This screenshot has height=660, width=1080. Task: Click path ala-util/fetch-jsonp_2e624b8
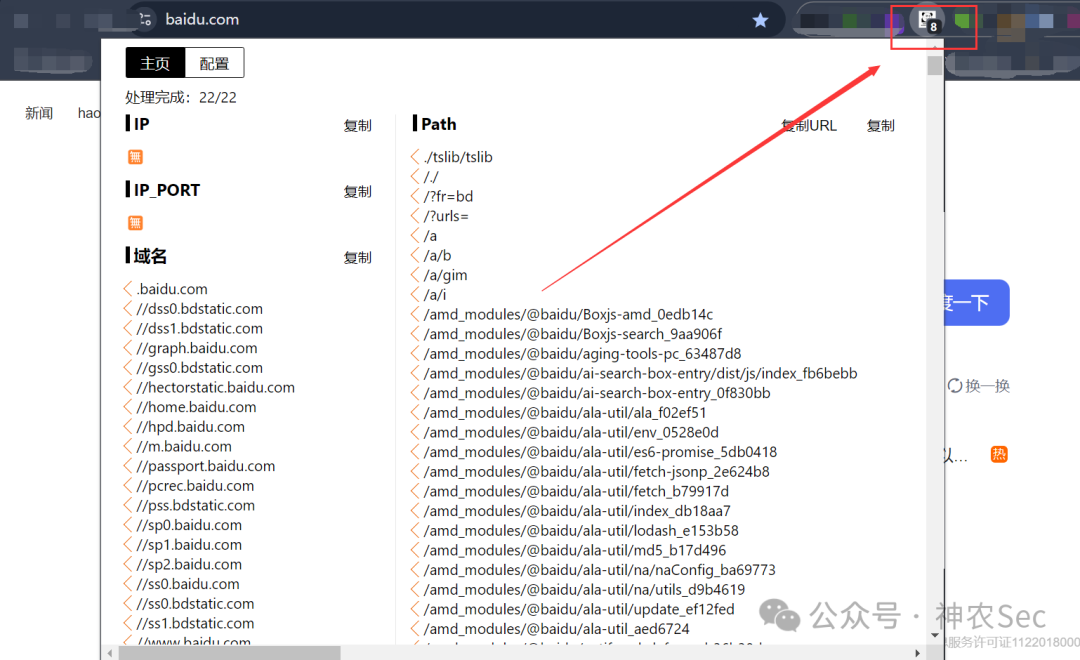596,472
